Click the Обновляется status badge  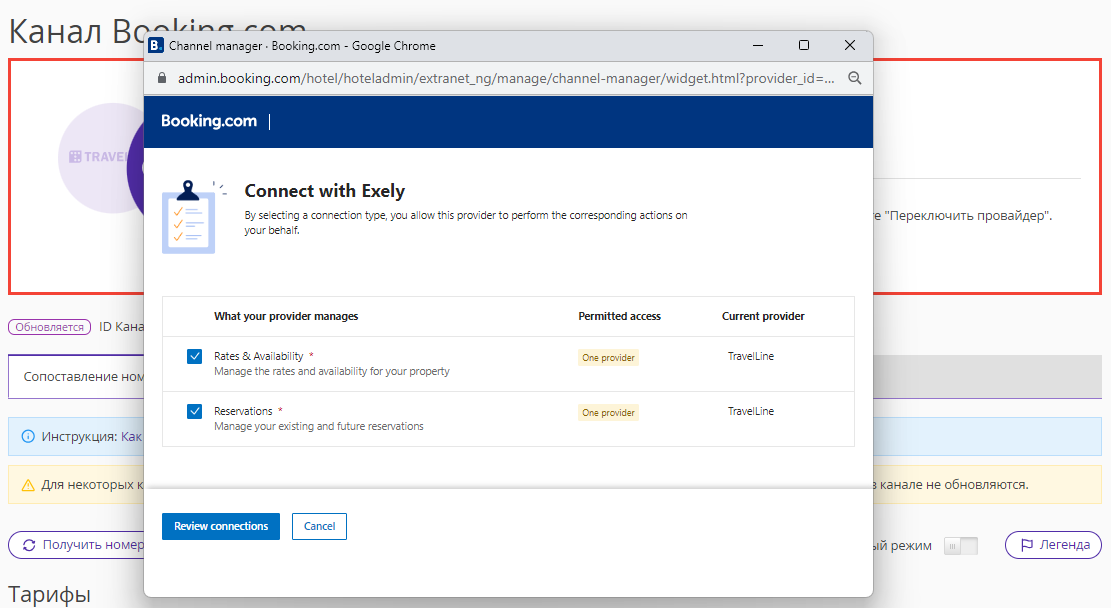click(50, 327)
